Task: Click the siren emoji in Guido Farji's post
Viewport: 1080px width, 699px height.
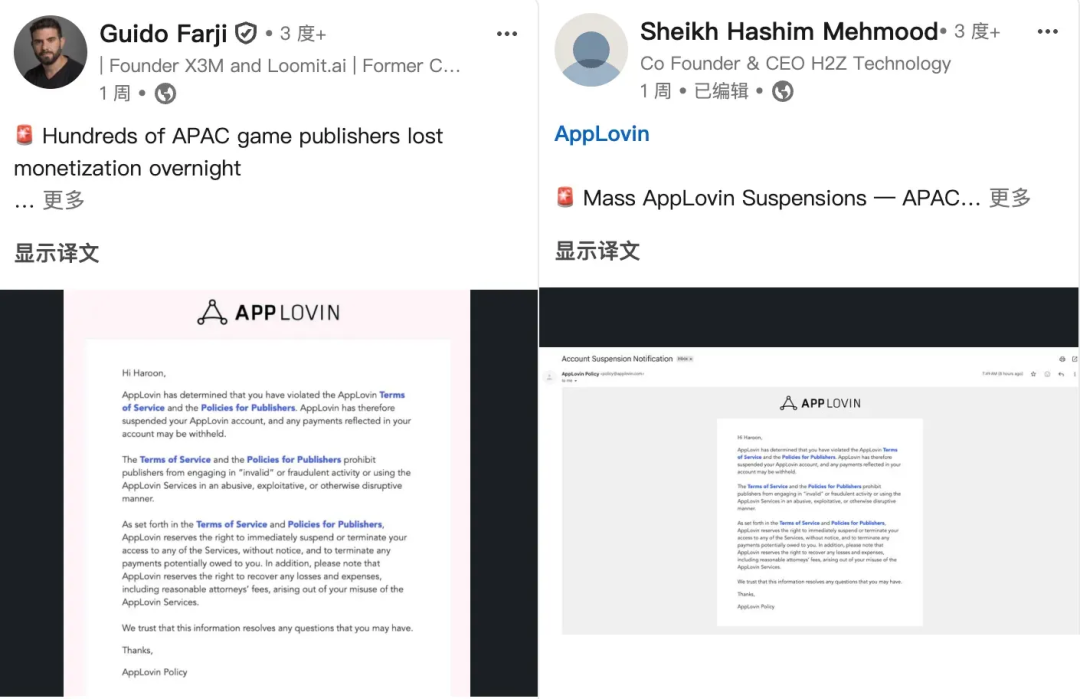Action: point(24,135)
